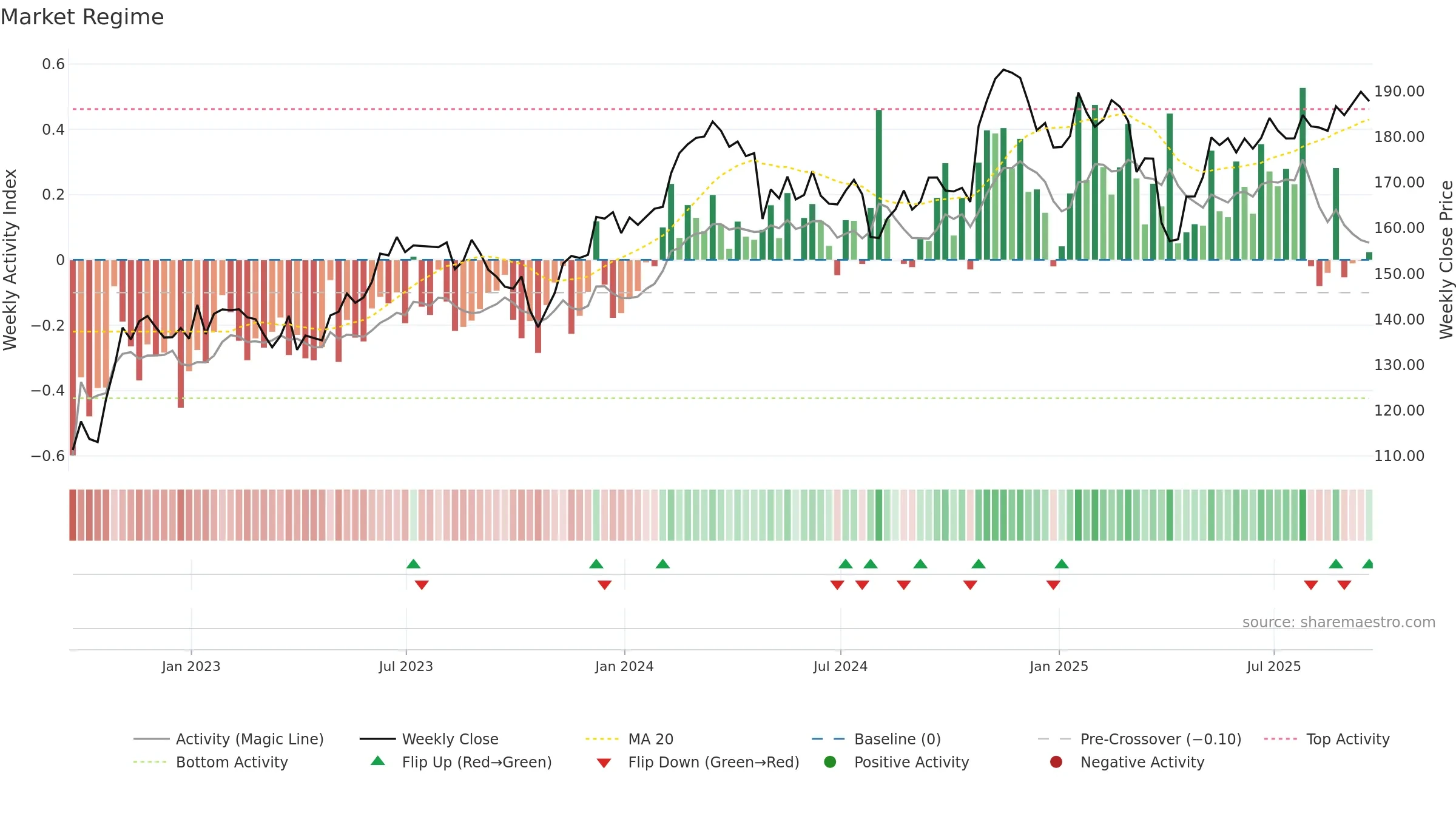Viewport: 1456px width, 819px height.
Task: Click the Jul 2023 x-axis label
Action: 406,666
